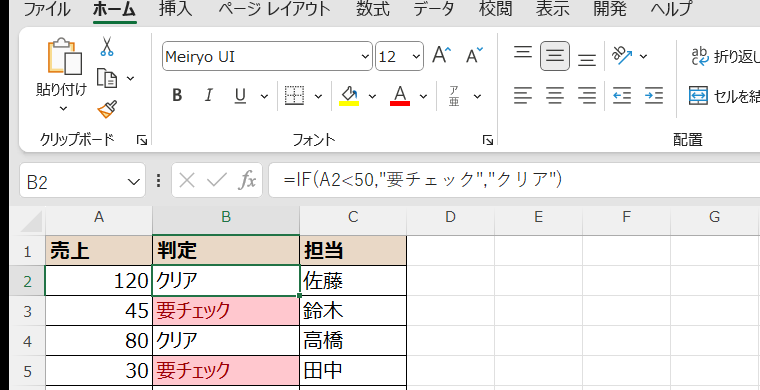The height and width of the screenshot is (390, 760).
Task: Open text orientation options arrow
Action: pyautogui.click(x=643, y=57)
